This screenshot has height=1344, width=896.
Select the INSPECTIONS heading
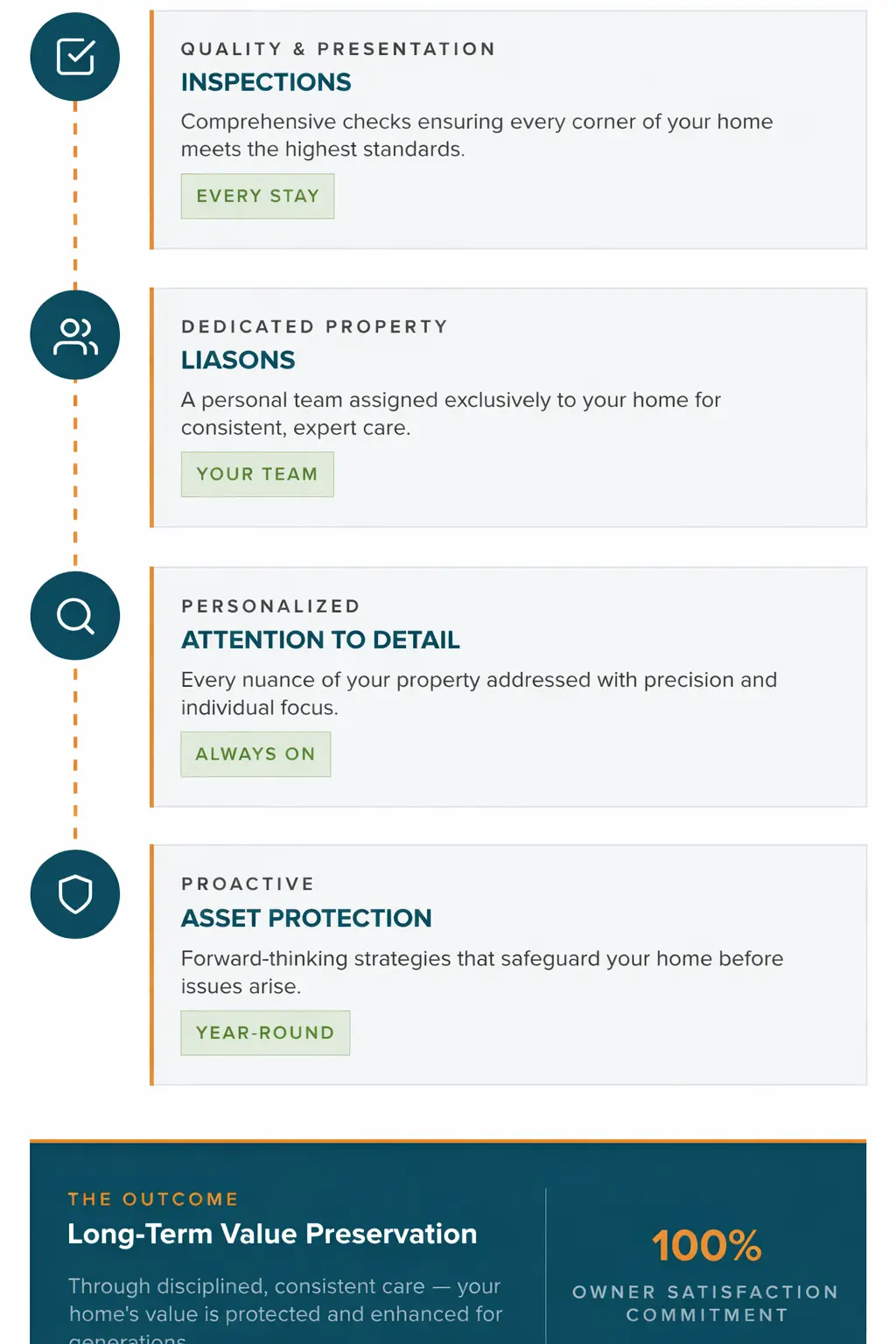266,82
